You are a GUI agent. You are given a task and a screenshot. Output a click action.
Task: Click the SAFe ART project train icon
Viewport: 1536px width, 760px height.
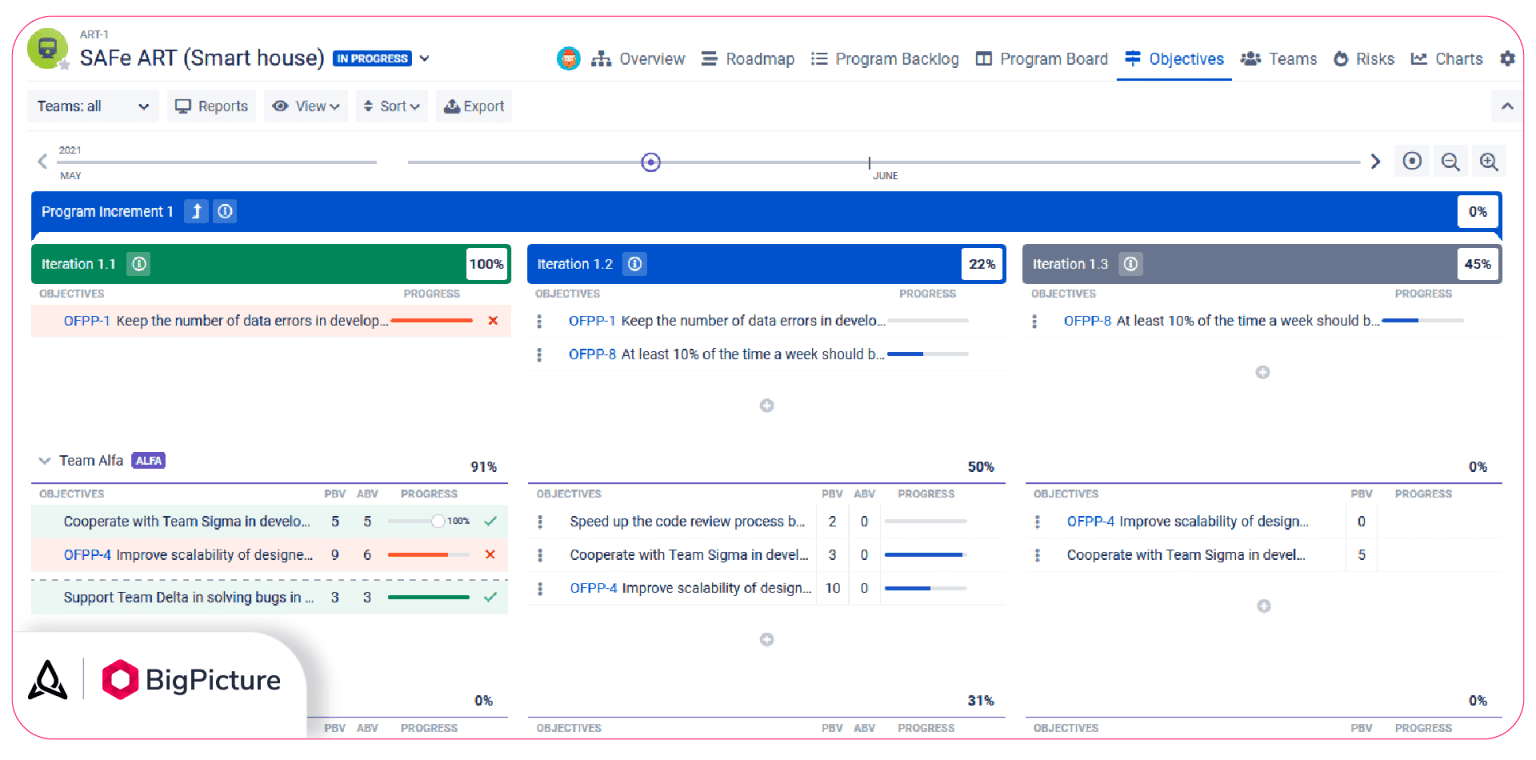[47, 49]
